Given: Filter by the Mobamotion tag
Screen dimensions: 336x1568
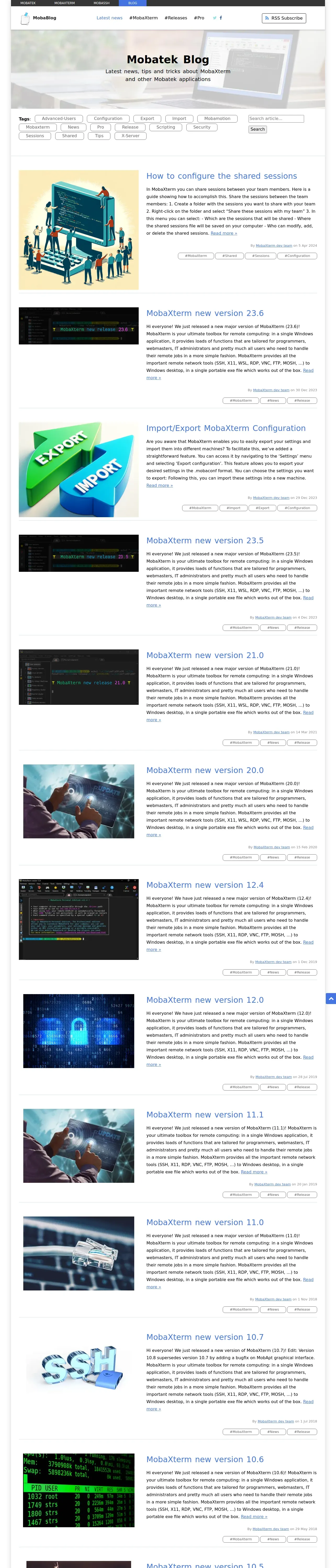Looking at the screenshot, I should [x=217, y=119].
